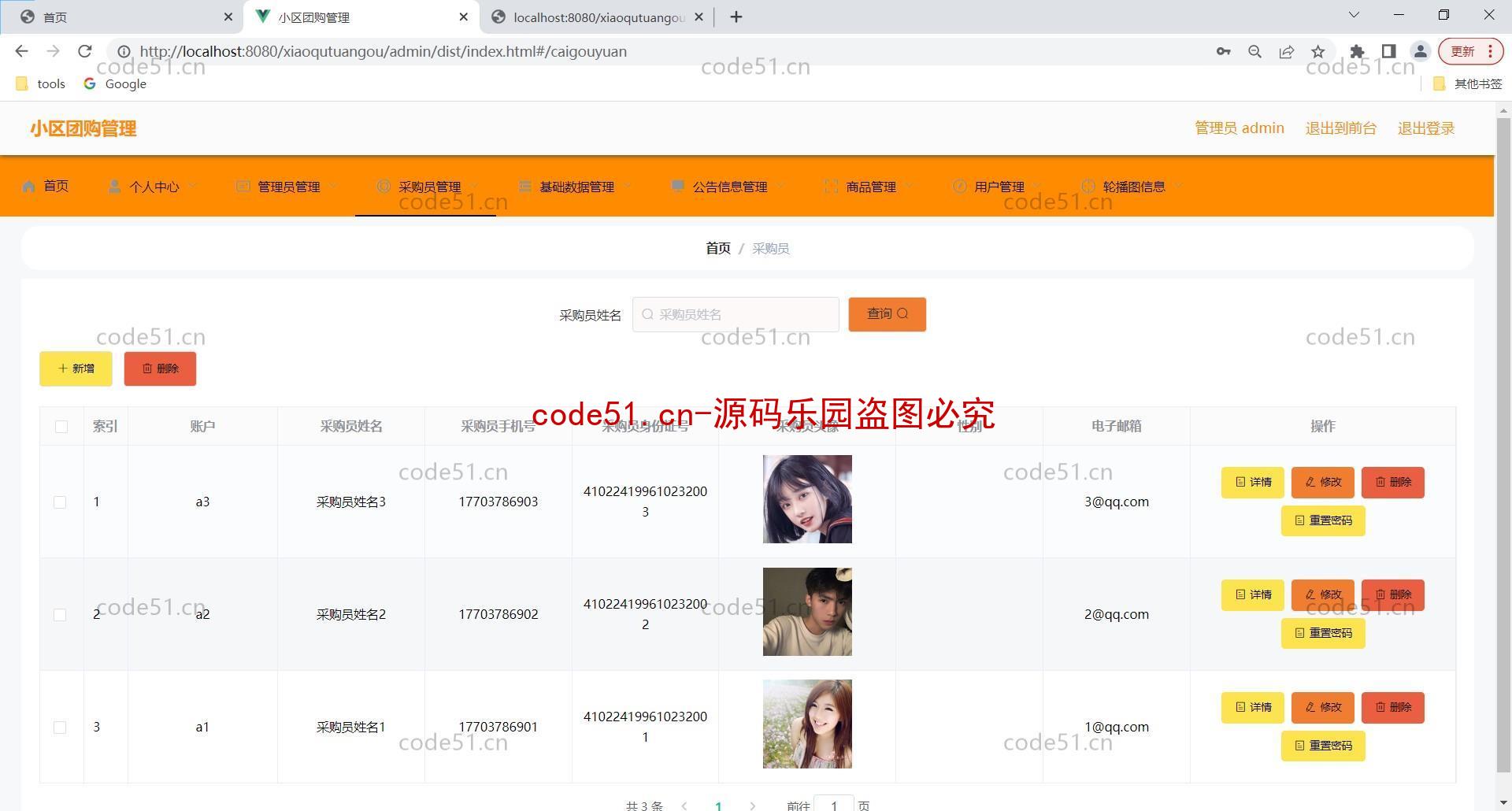Click the 管理员 admin label
The image size is (1512, 811).
(x=1239, y=128)
